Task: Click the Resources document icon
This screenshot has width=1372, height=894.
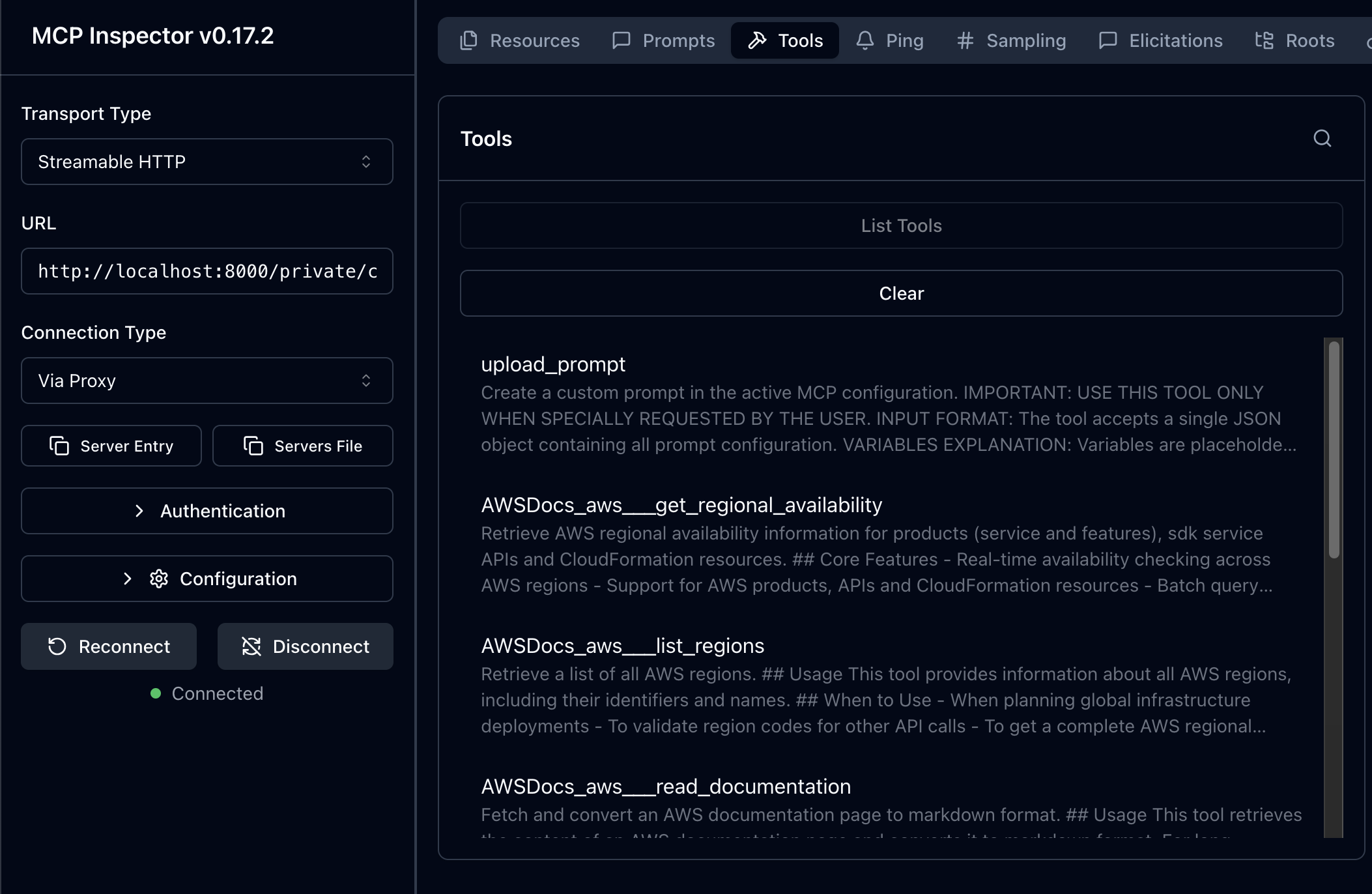Action: (468, 40)
